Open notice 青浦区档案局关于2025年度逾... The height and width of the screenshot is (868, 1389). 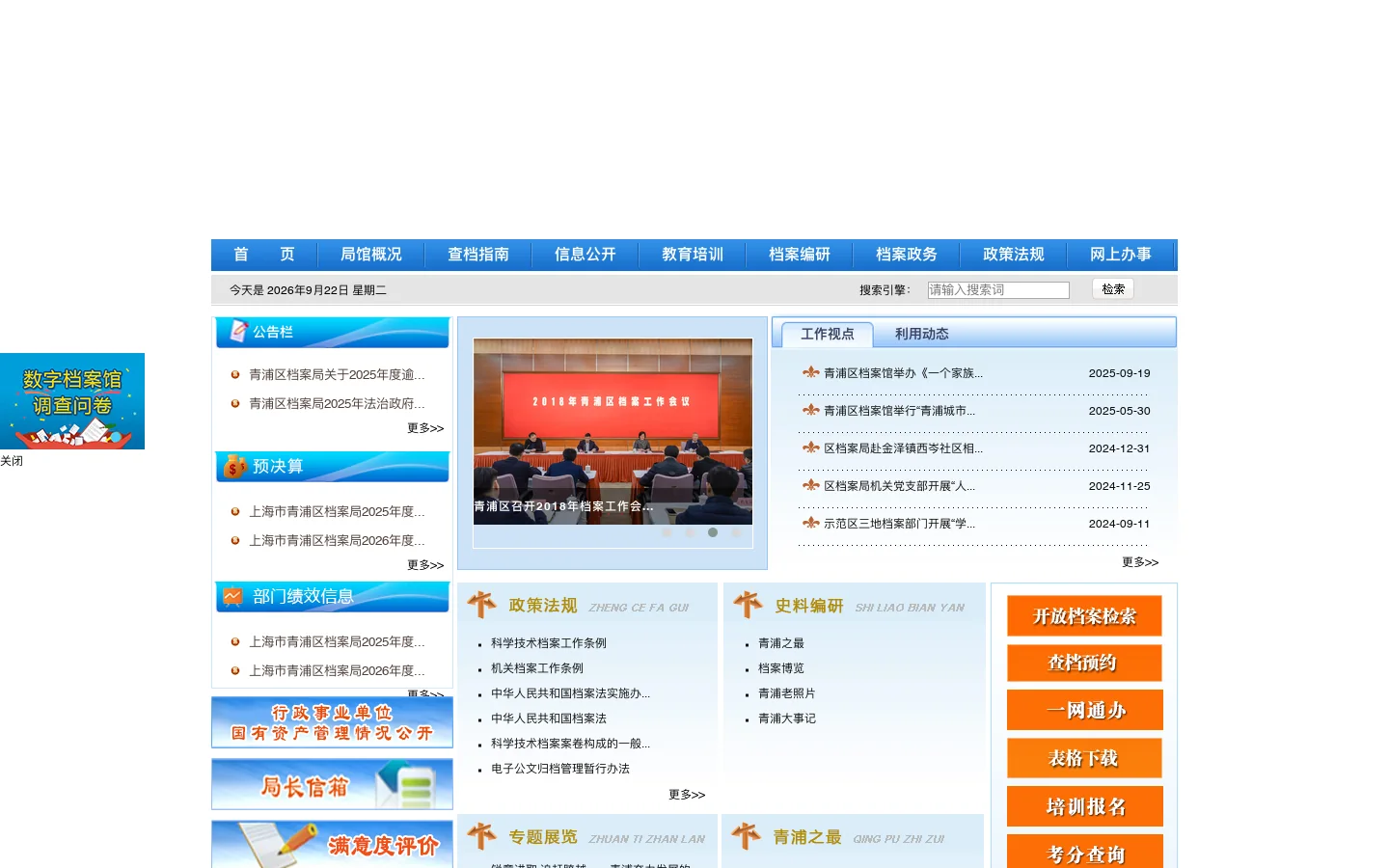337,375
